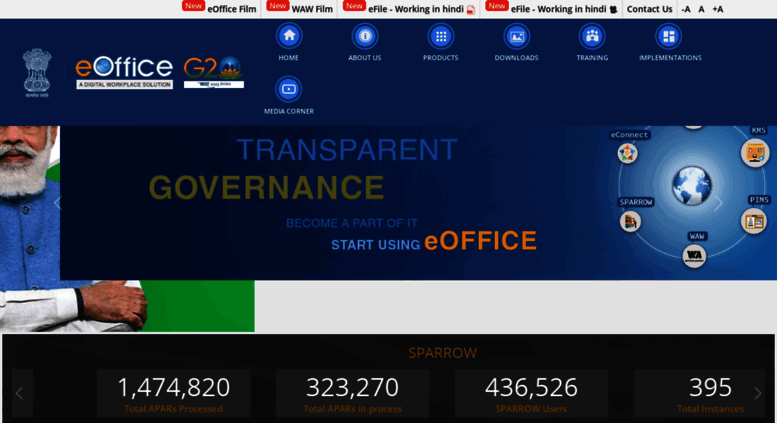777x423 pixels.
Task: Open first eFile - Working in hindi link
Action: tap(416, 9)
